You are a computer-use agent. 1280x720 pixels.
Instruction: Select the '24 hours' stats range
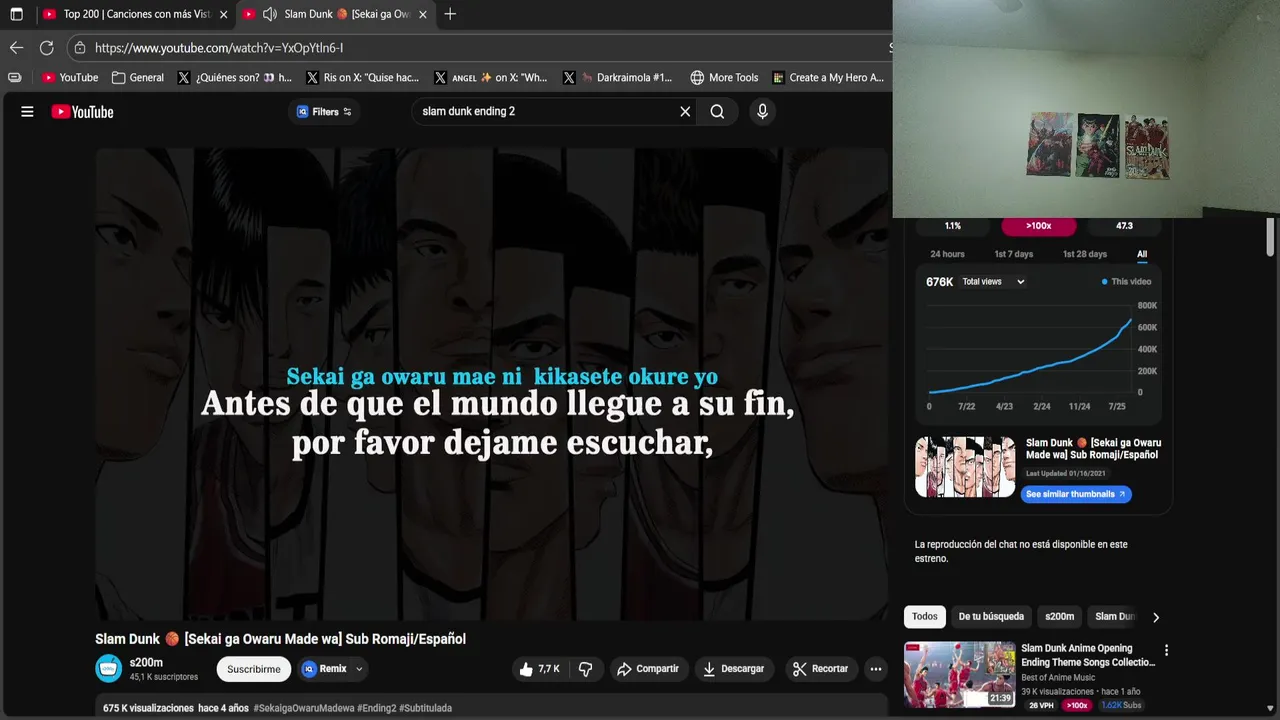click(x=947, y=254)
